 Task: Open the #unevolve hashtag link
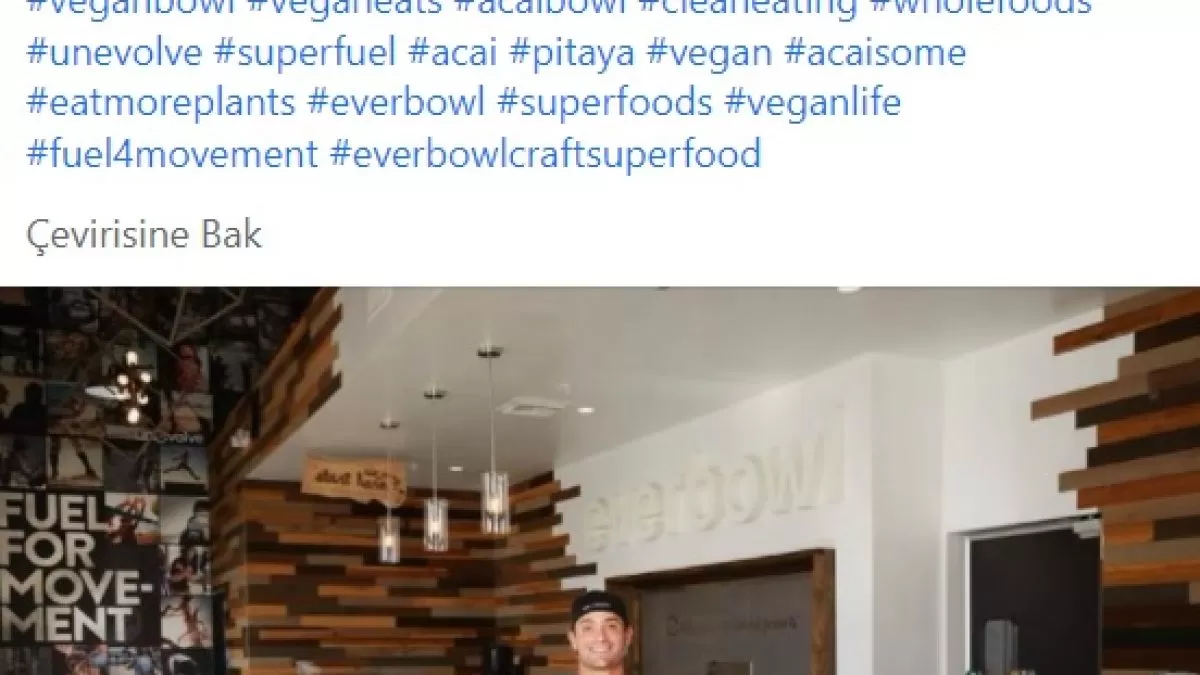pos(114,53)
